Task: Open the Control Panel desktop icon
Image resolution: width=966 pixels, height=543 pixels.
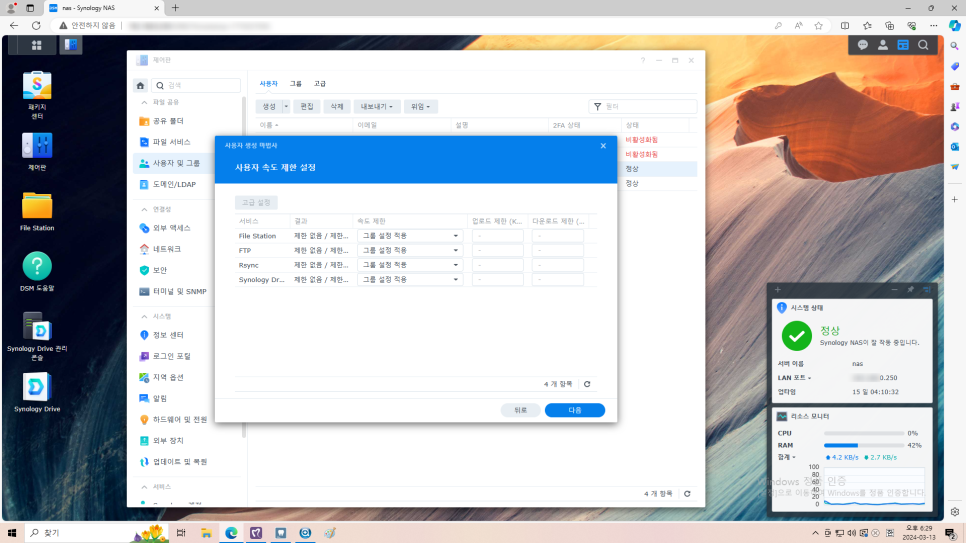Action: [37, 152]
